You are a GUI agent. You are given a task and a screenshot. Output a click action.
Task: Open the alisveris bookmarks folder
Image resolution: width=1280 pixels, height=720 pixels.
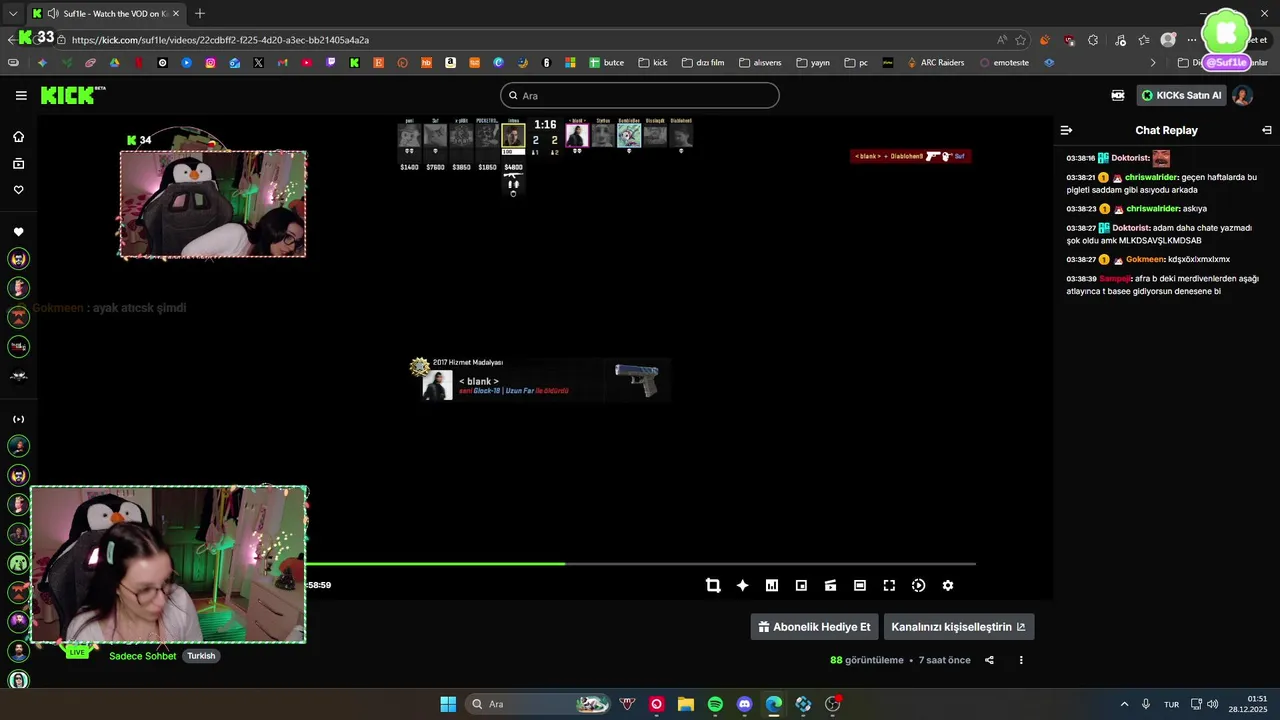tap(760, 62)
